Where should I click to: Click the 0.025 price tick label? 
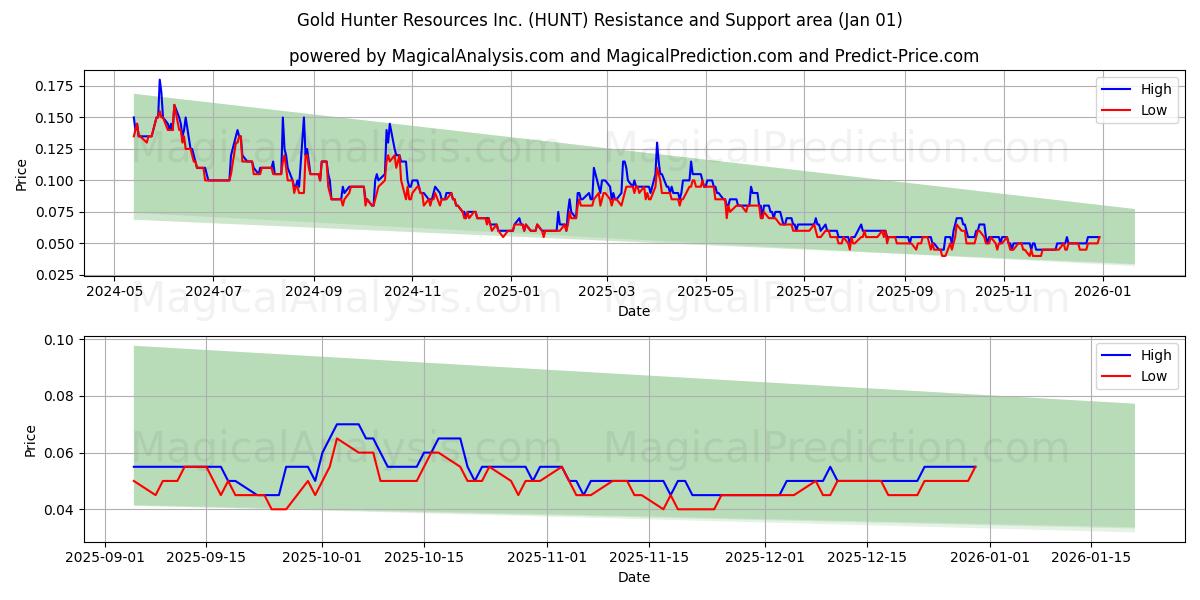pyautogui.click(x=57, y=275)
